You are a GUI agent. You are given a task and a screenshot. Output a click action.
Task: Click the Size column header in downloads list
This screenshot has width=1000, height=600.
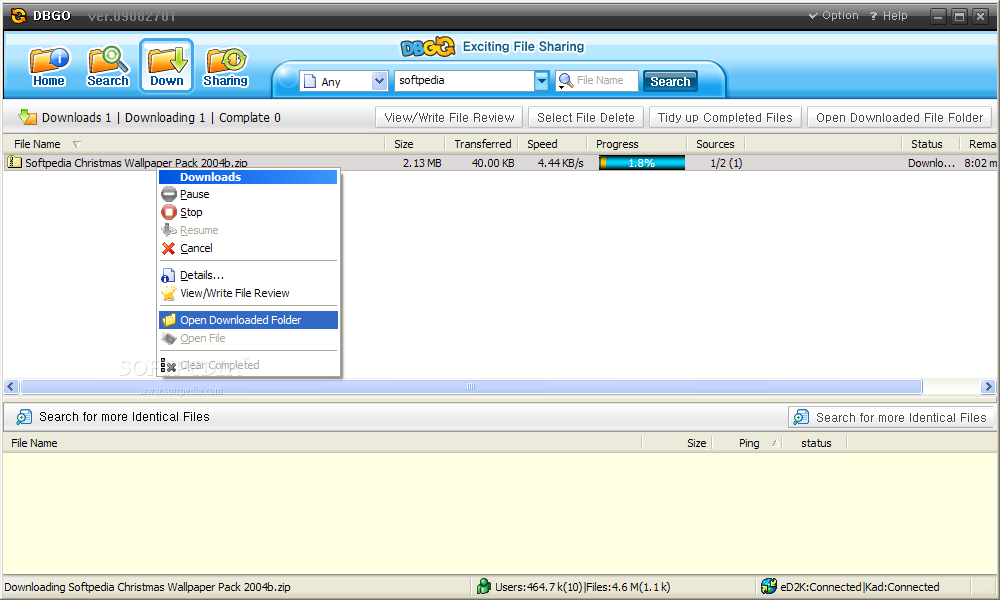click(x=413, y=144)
